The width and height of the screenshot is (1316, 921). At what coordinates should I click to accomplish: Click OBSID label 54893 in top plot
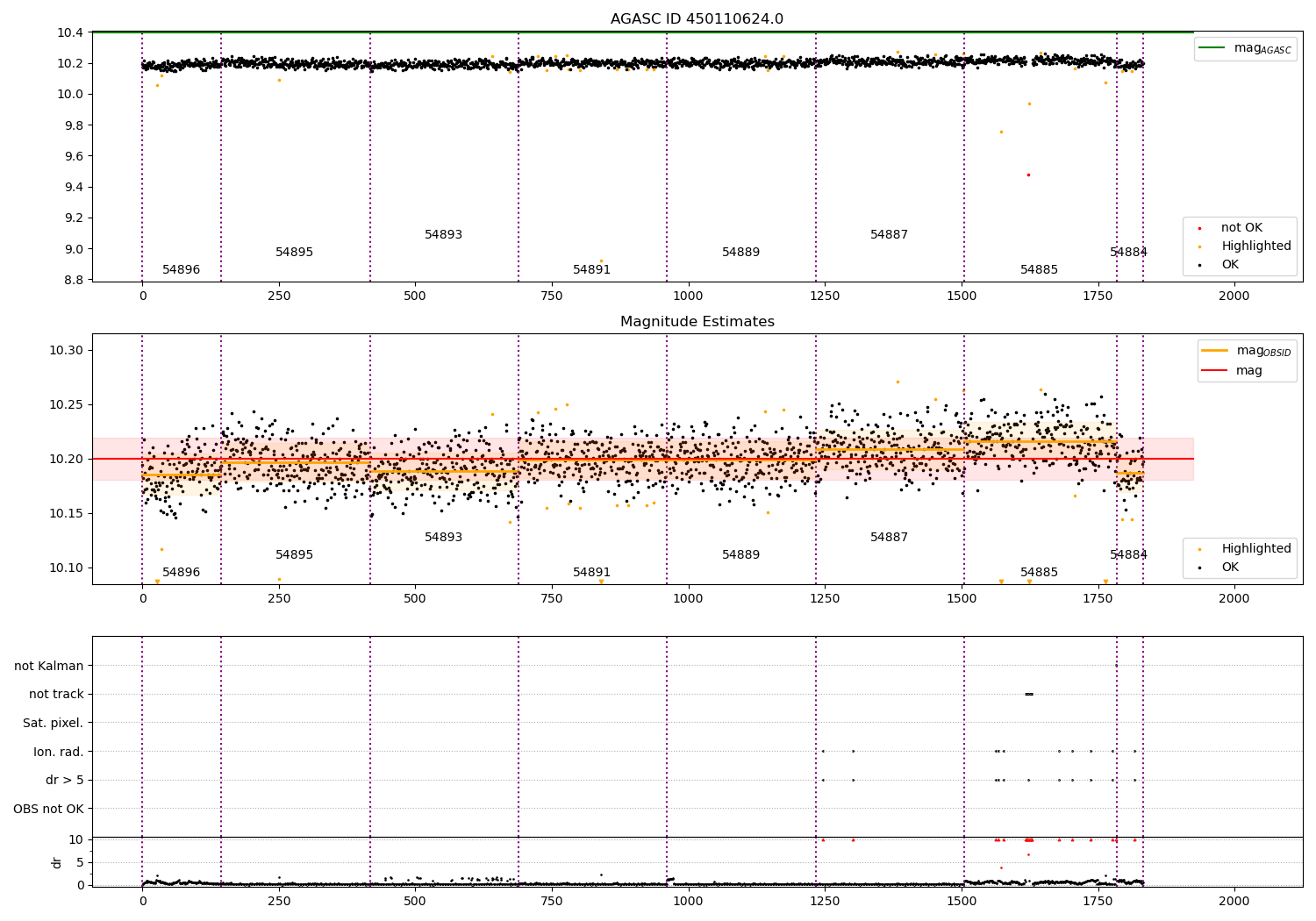pyautogui.click(x=444, y=235)
